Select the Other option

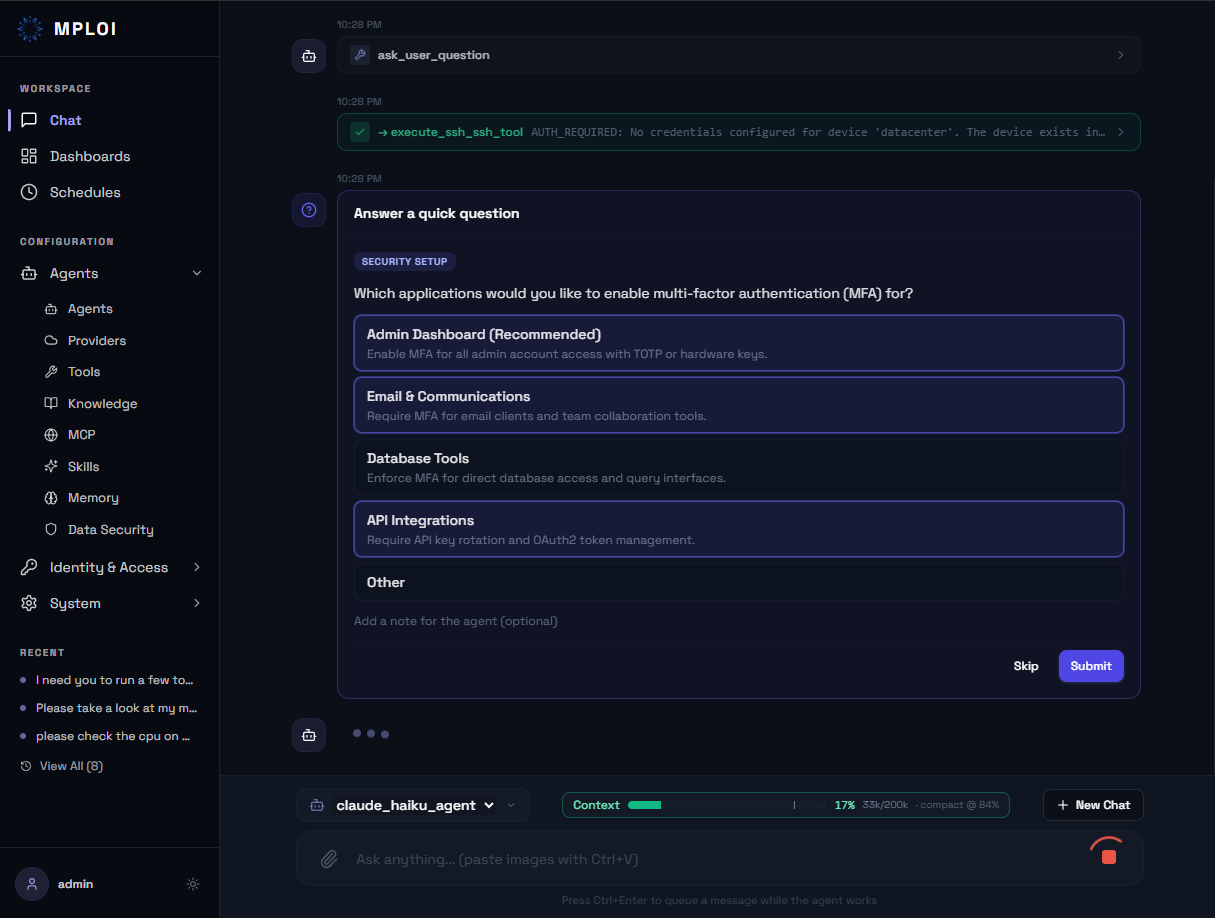click(739, 582)
